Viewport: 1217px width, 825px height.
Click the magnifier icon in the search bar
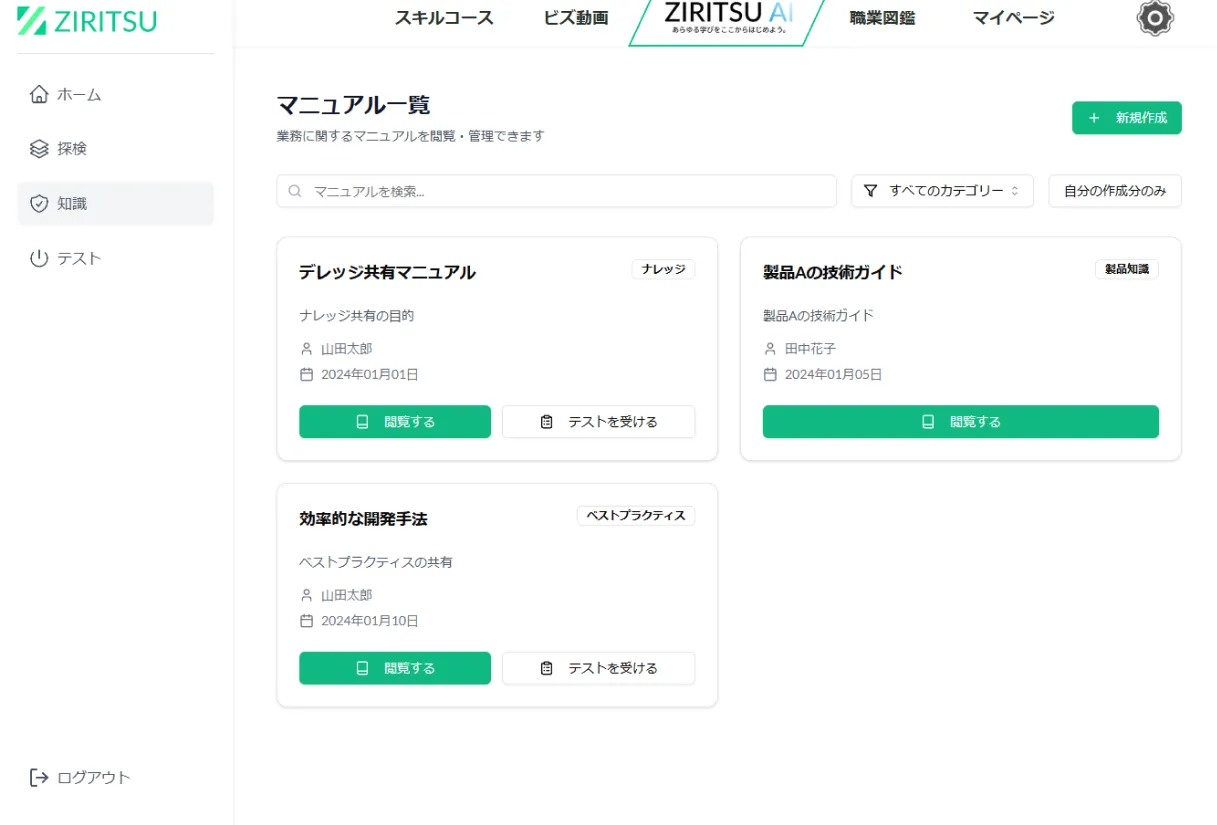pyautogui.click(x=294, y=190)
